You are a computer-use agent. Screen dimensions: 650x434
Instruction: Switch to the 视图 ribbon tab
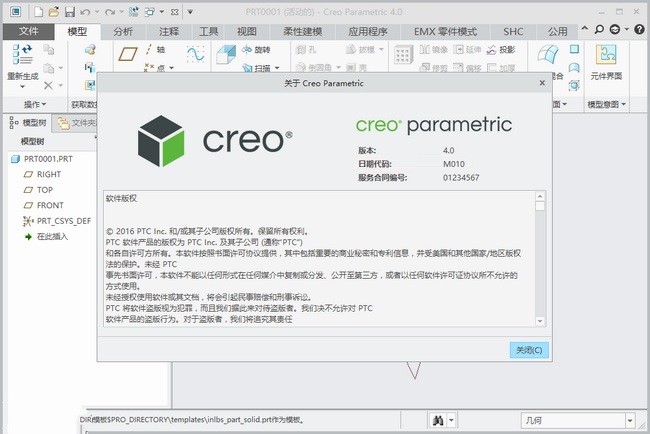247,32
